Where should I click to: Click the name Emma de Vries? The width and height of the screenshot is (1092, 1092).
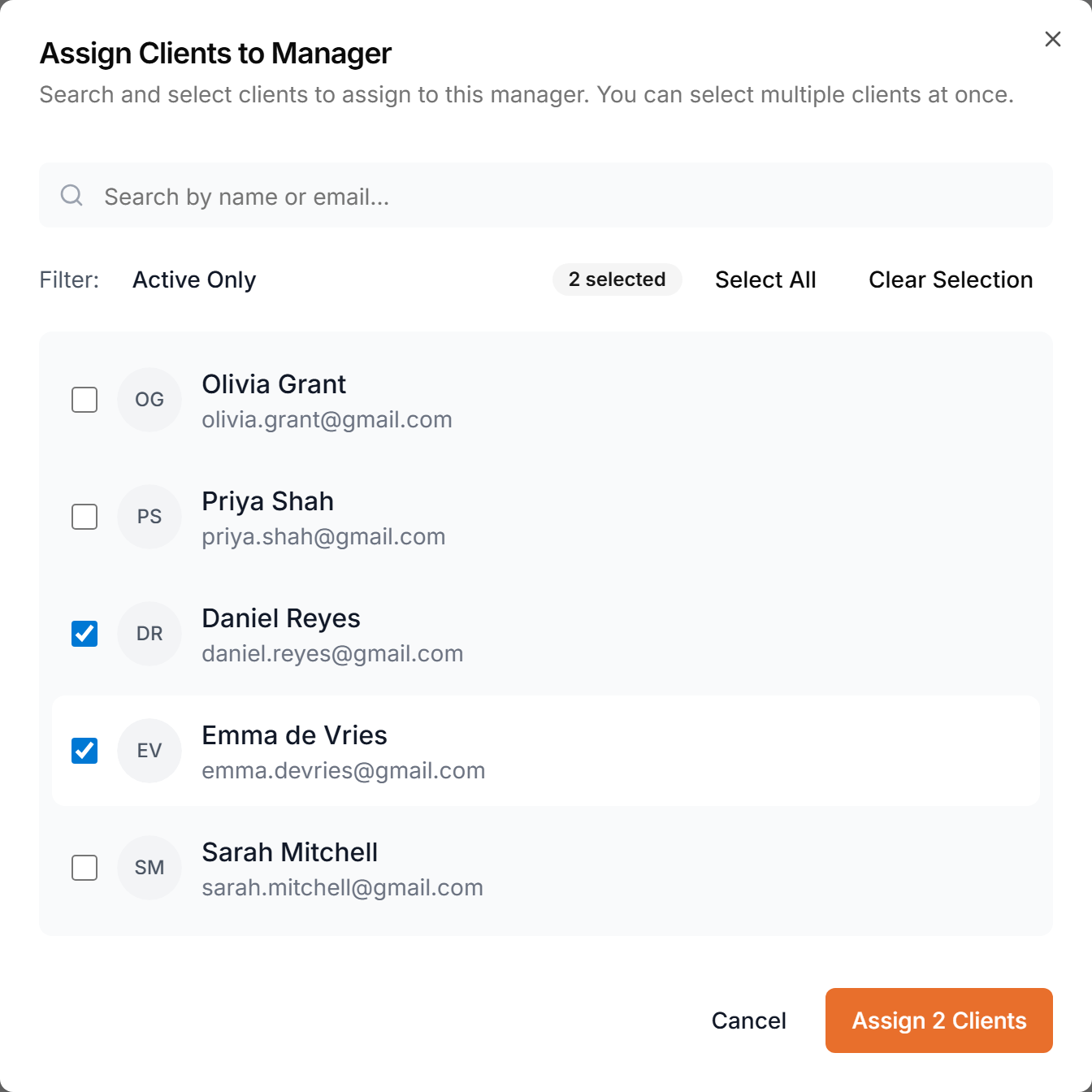(294, 735)
